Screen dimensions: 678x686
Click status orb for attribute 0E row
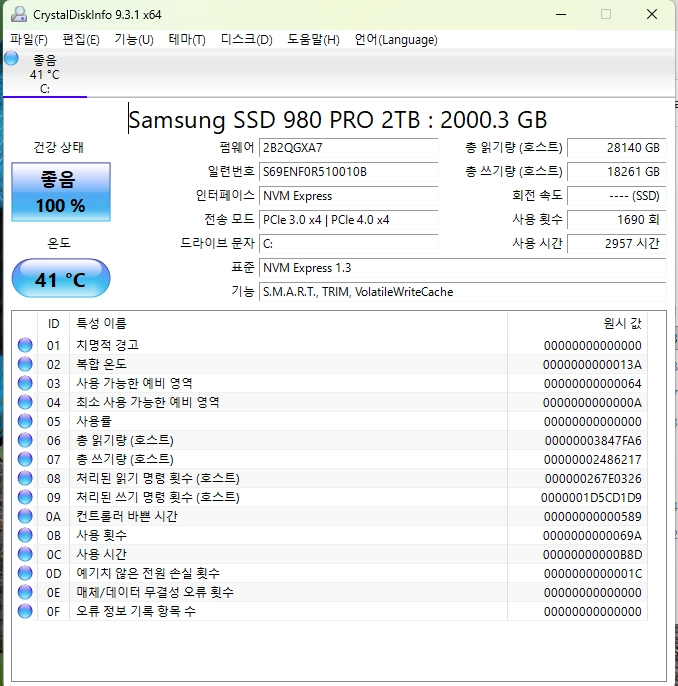[25, 592]
